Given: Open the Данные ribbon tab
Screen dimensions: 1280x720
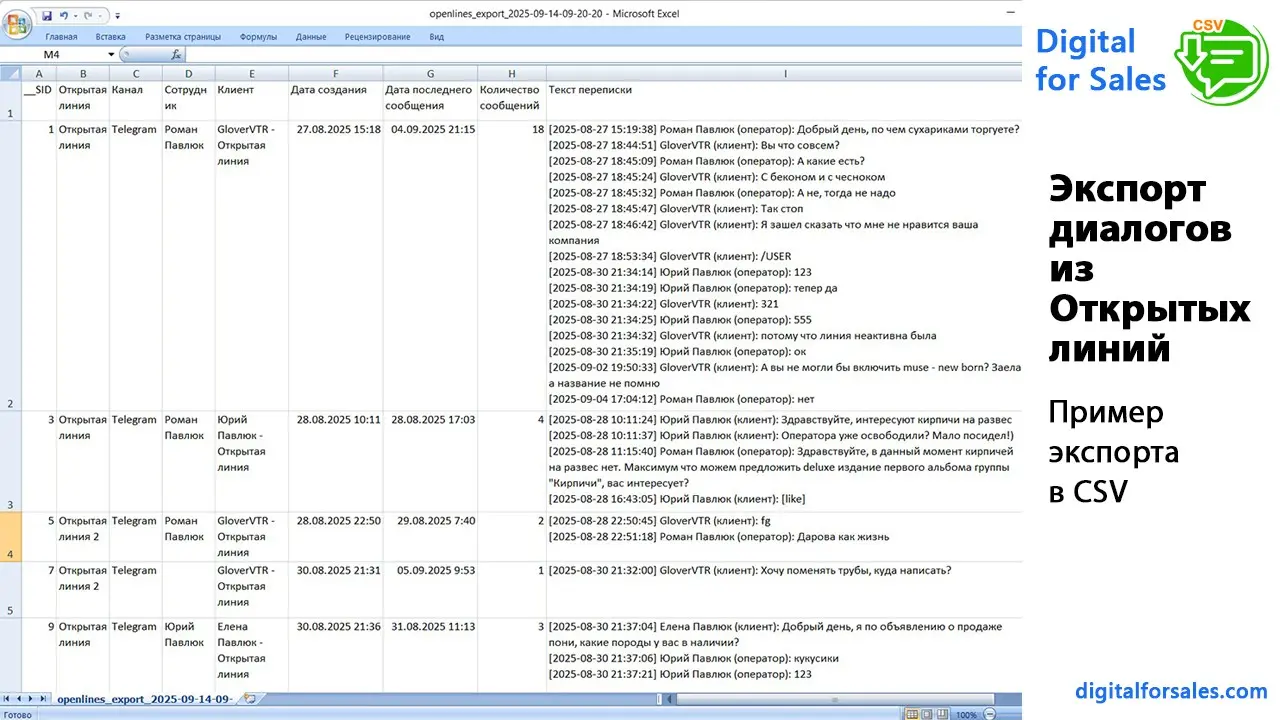Looking at the screenshot, I should click(x=311, y=37).
